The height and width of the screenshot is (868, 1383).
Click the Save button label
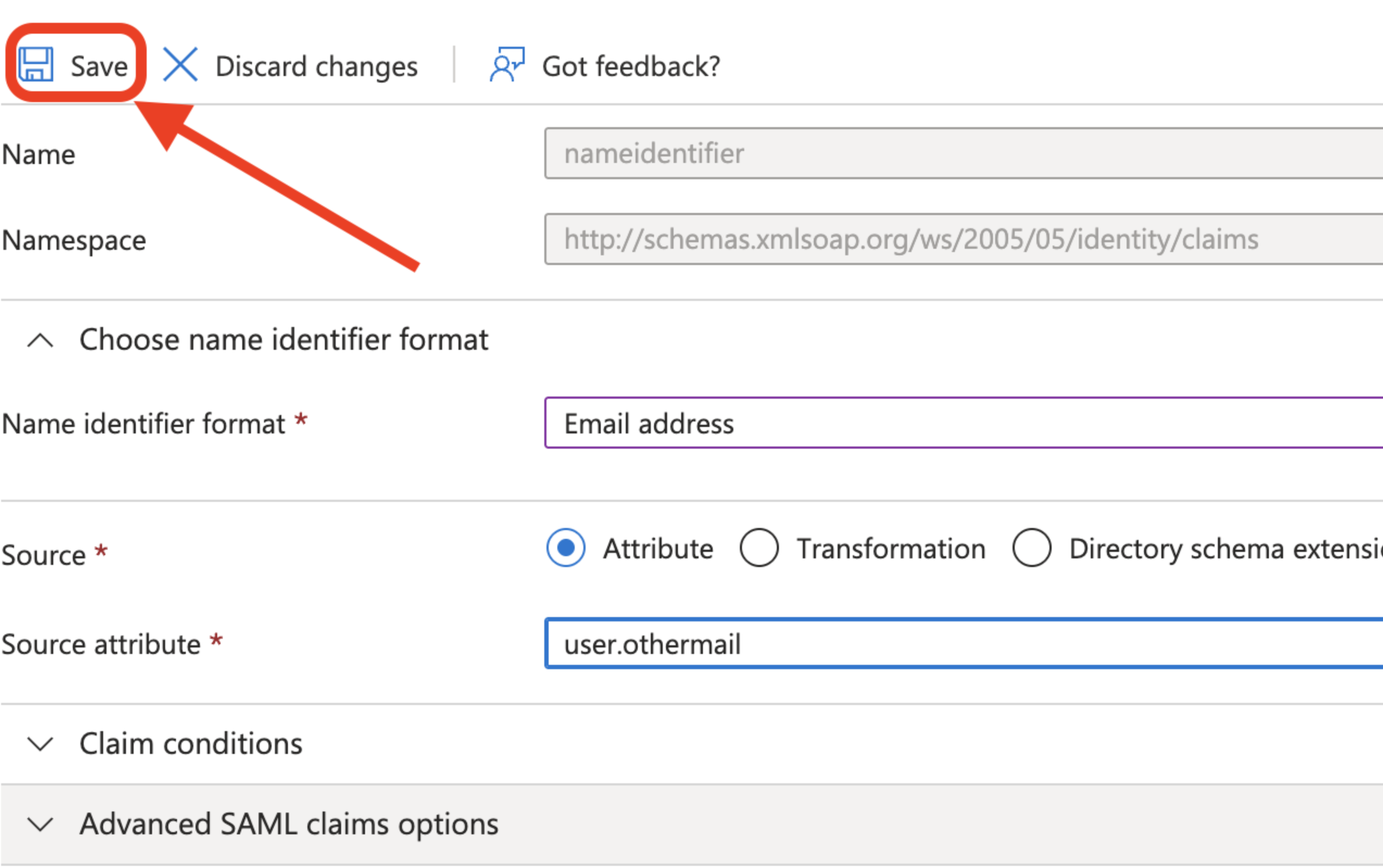(x=99, y=66)
